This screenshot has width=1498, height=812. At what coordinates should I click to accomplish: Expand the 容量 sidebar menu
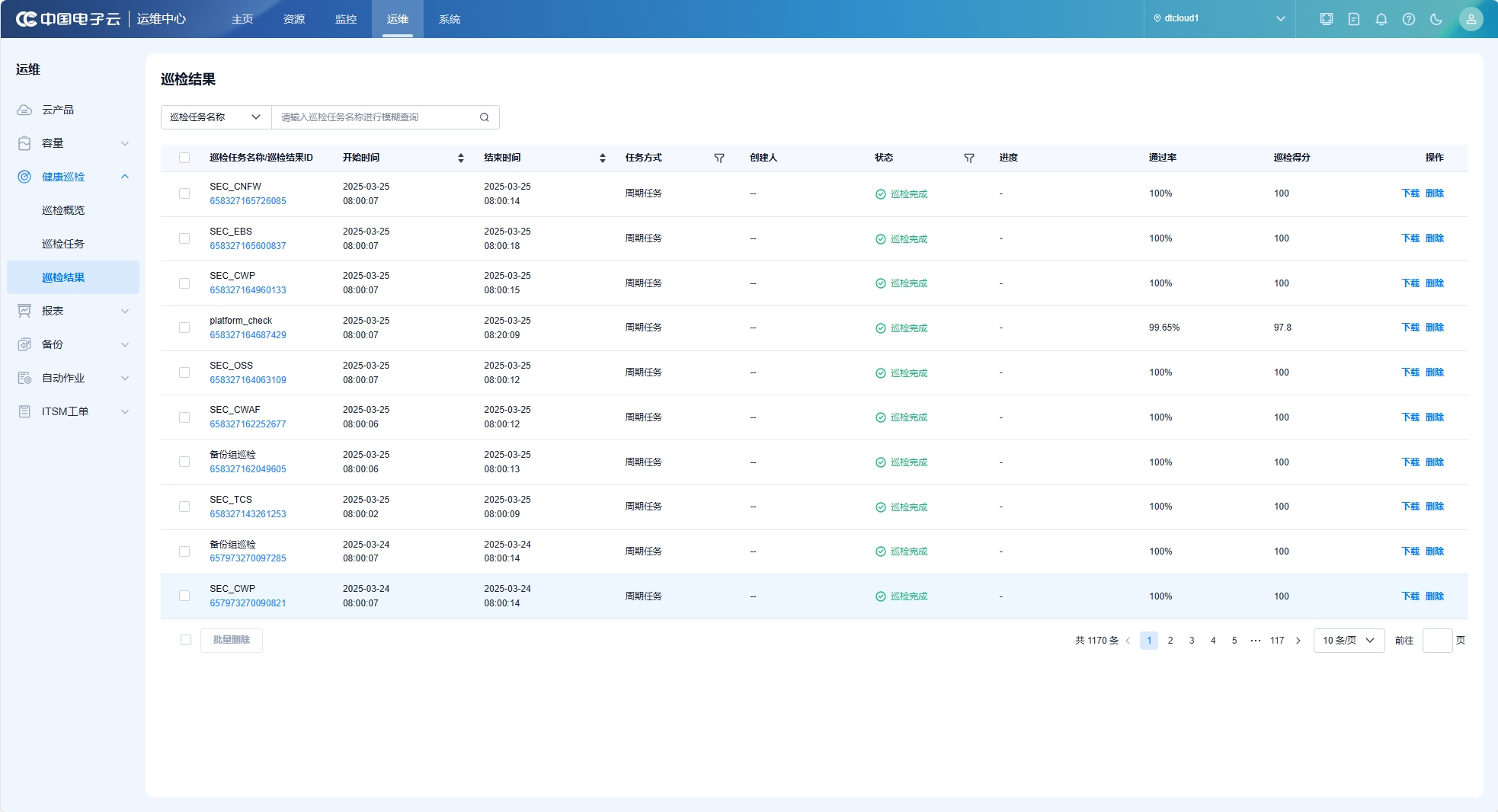coord(125,143)
